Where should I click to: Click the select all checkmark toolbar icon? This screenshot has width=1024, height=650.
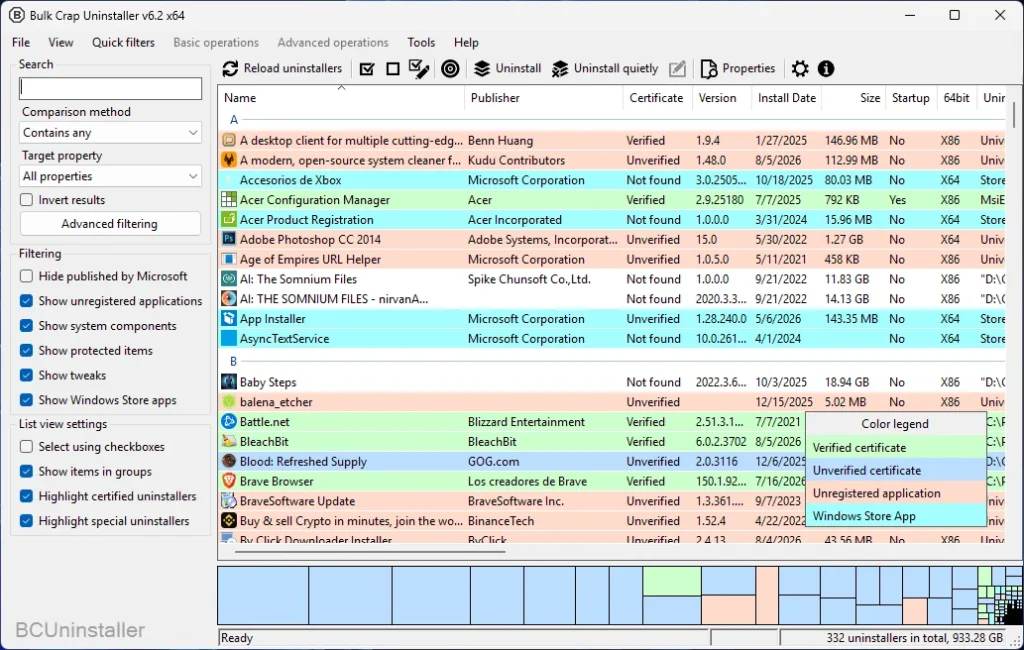click(367, 69)
